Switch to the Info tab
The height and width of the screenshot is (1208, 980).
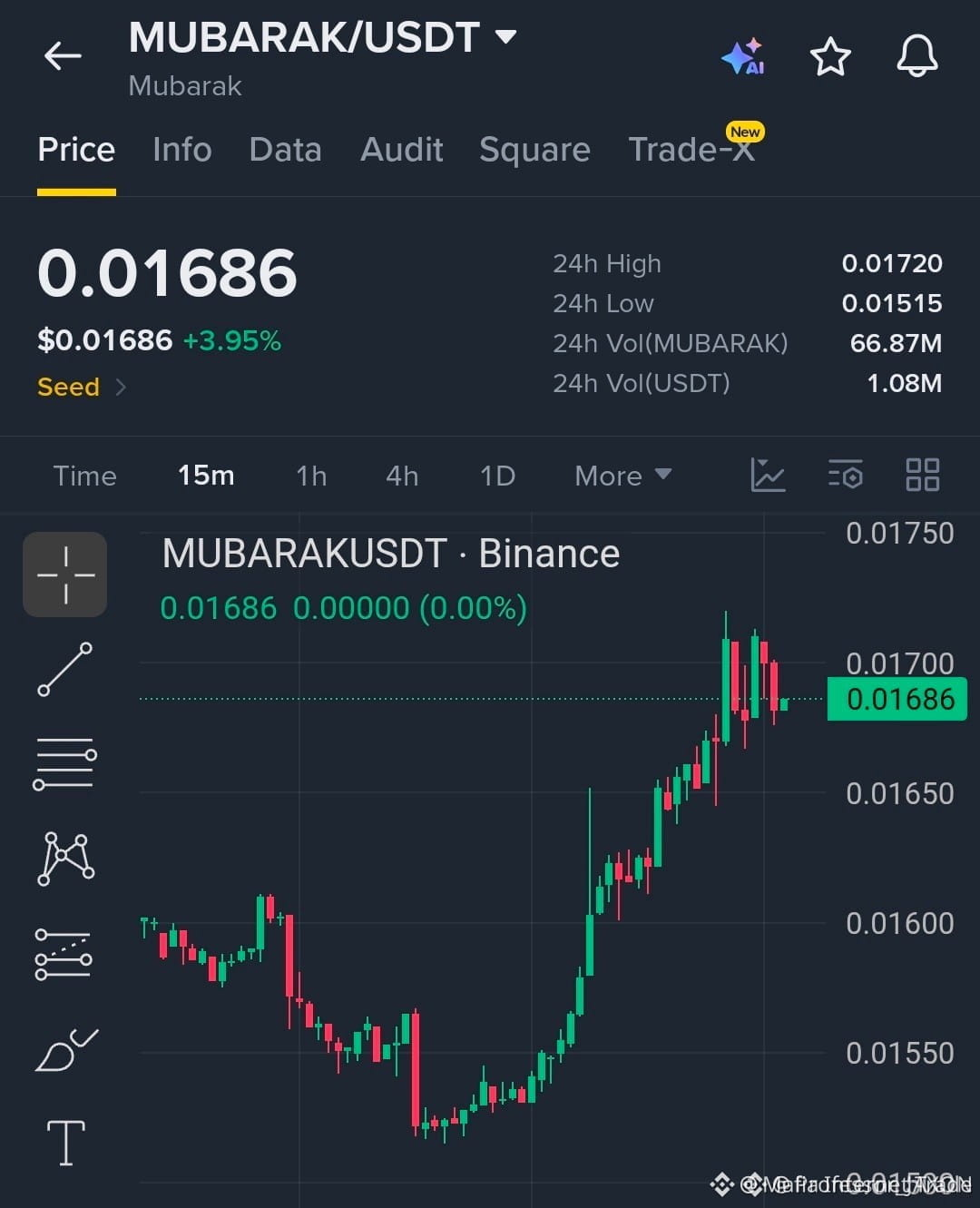tap(181, 149)
